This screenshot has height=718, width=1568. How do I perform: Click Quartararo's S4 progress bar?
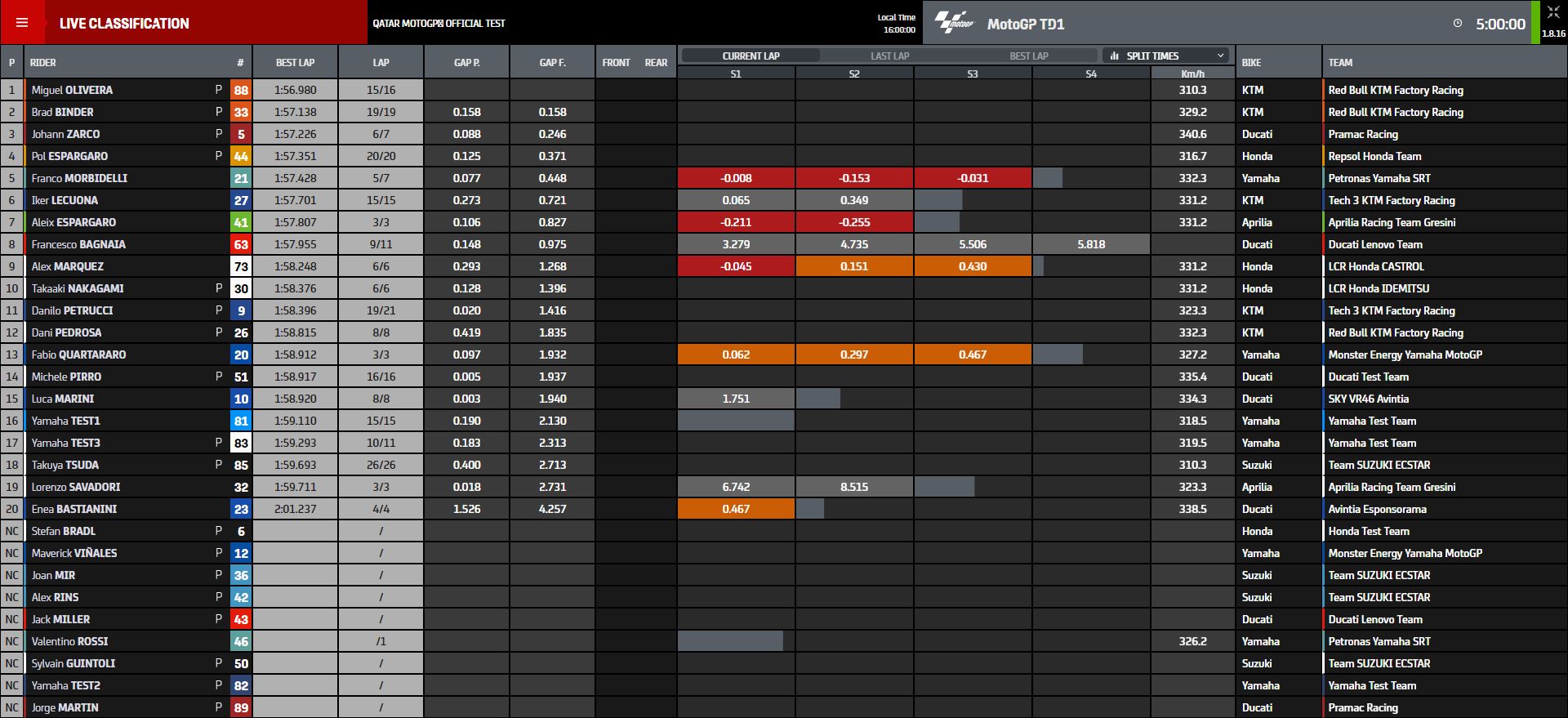coord(1058,355)
